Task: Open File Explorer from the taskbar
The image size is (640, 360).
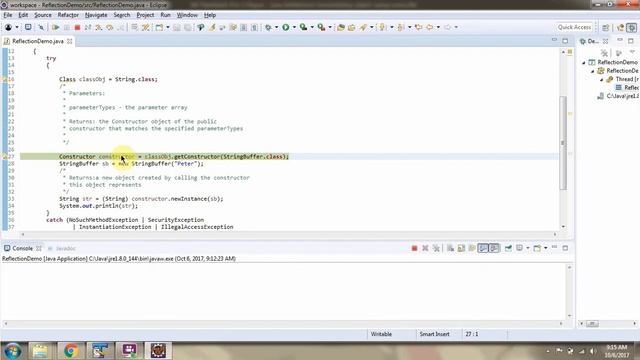Action: tap(40, 351)
